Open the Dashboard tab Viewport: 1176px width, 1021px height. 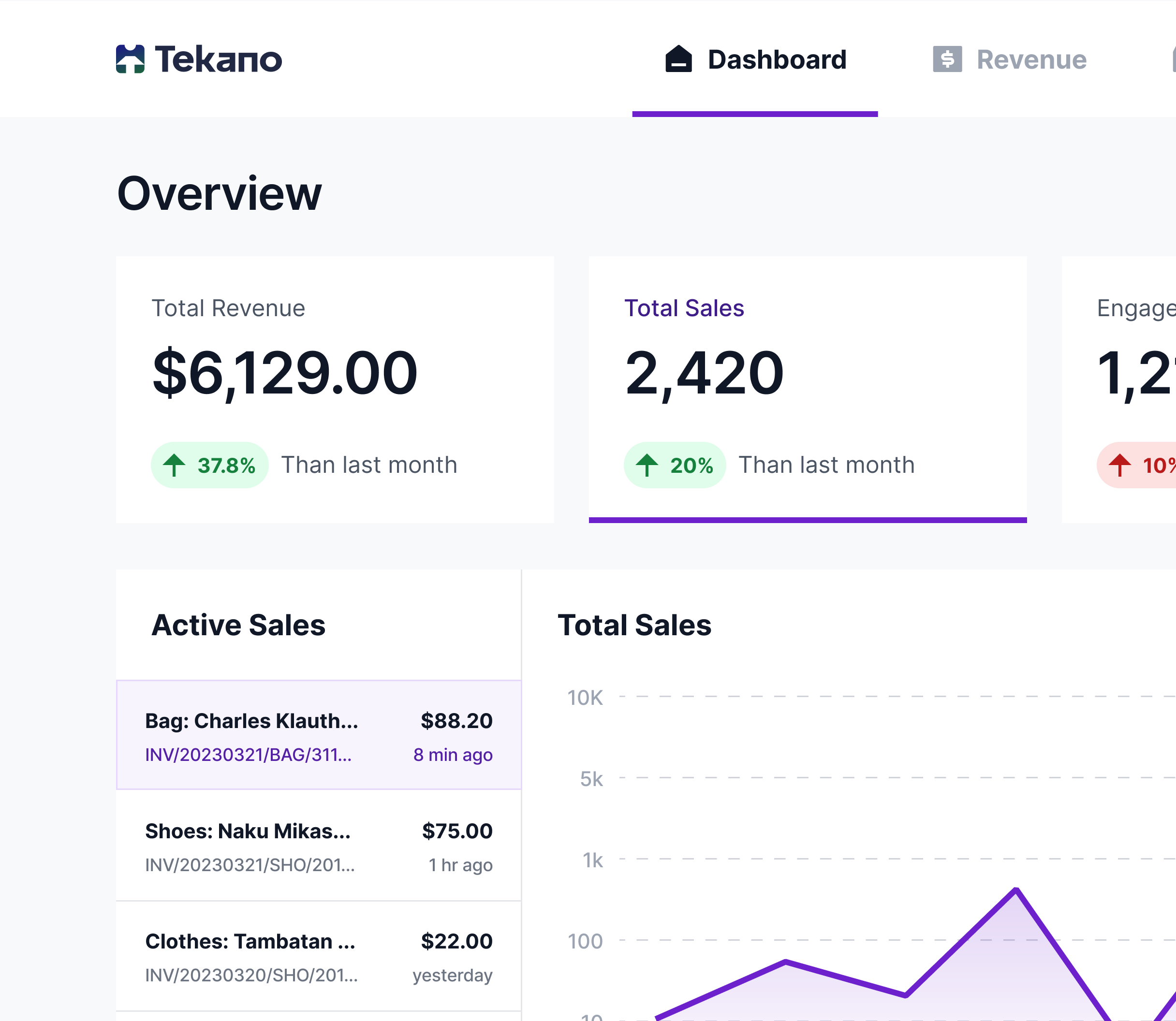pos(776,60)
